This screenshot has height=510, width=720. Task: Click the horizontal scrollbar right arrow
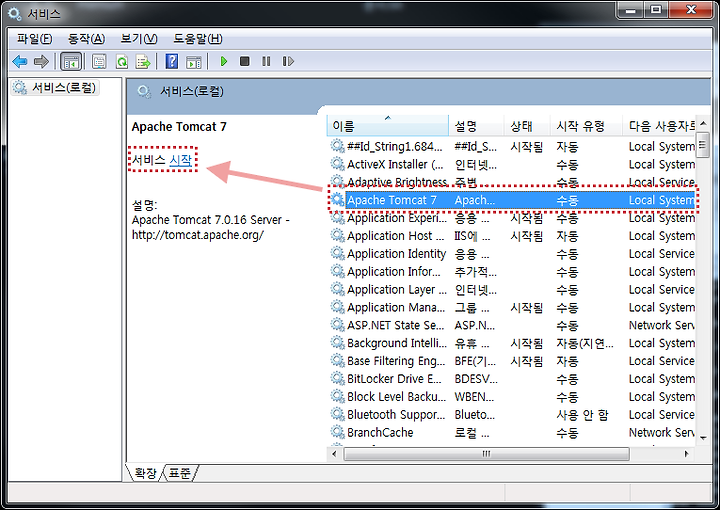(x=686, y=454)
